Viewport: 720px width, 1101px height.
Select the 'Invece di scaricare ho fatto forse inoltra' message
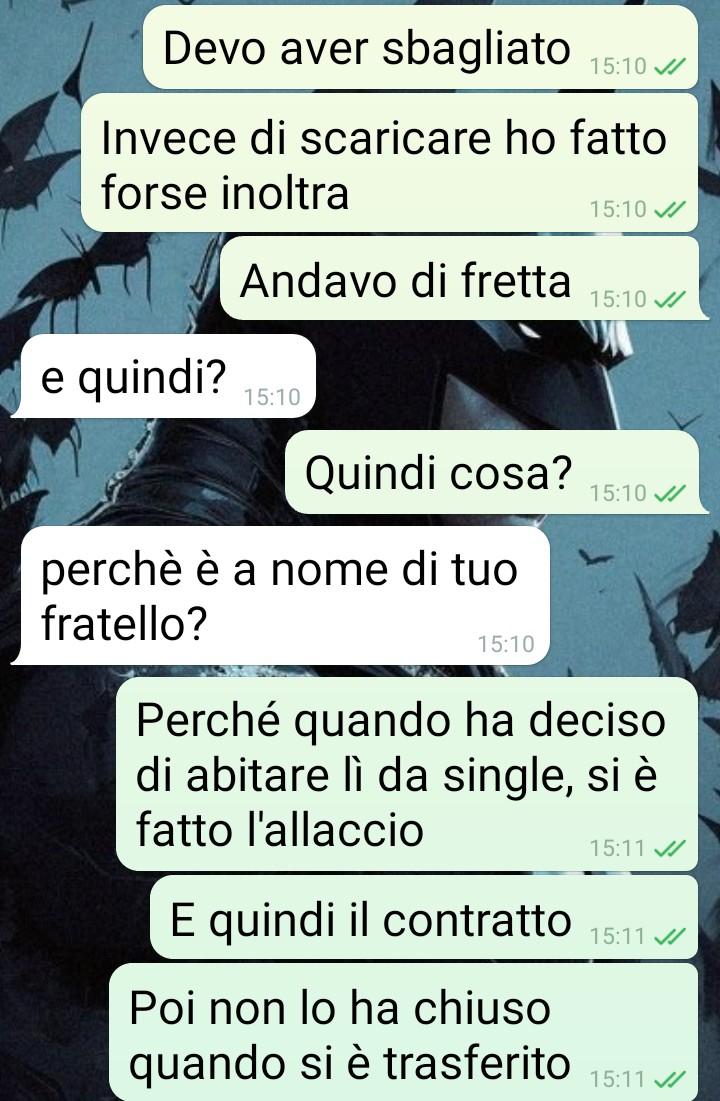[390, 163]
